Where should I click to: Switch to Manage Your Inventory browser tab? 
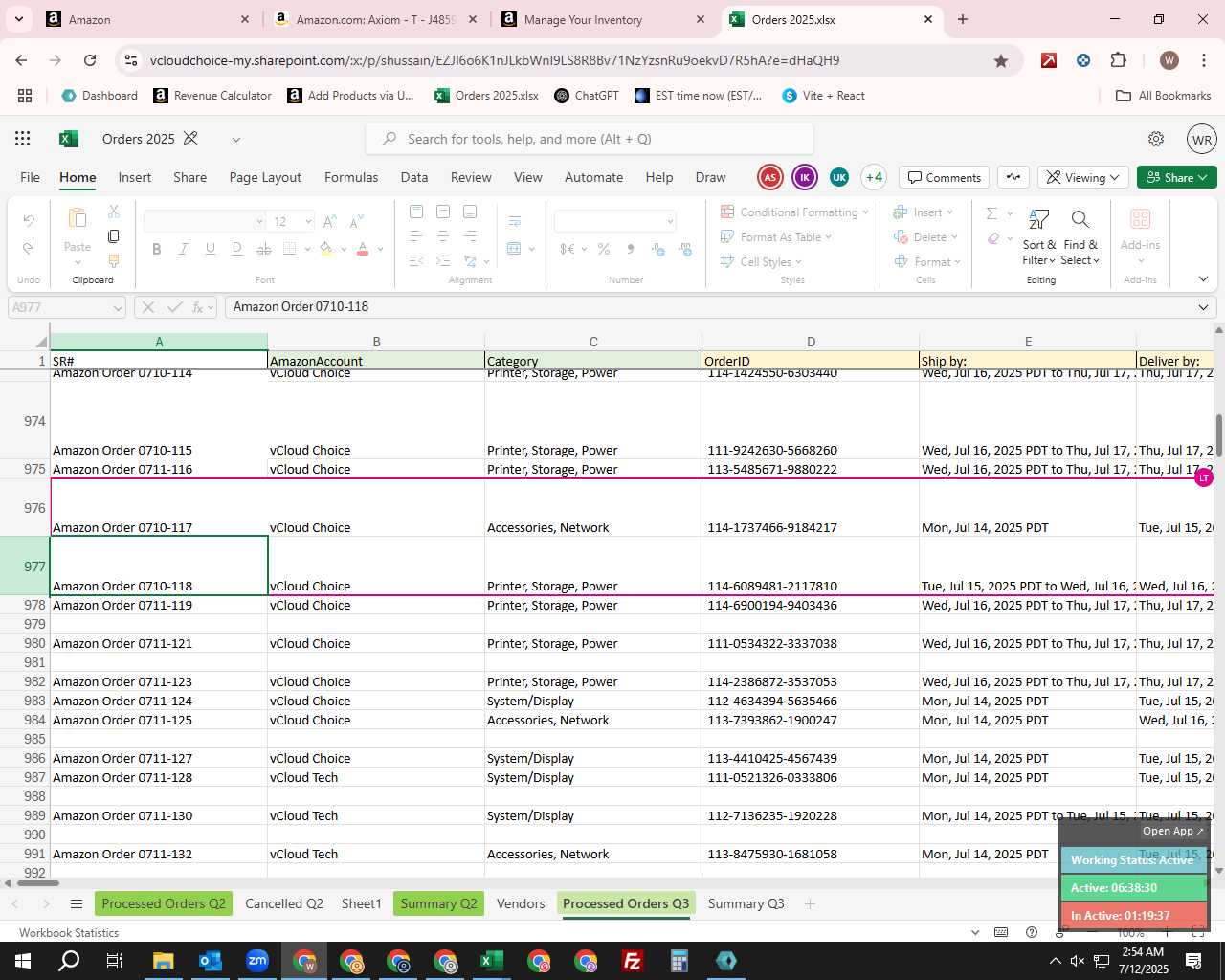point(604,19)
